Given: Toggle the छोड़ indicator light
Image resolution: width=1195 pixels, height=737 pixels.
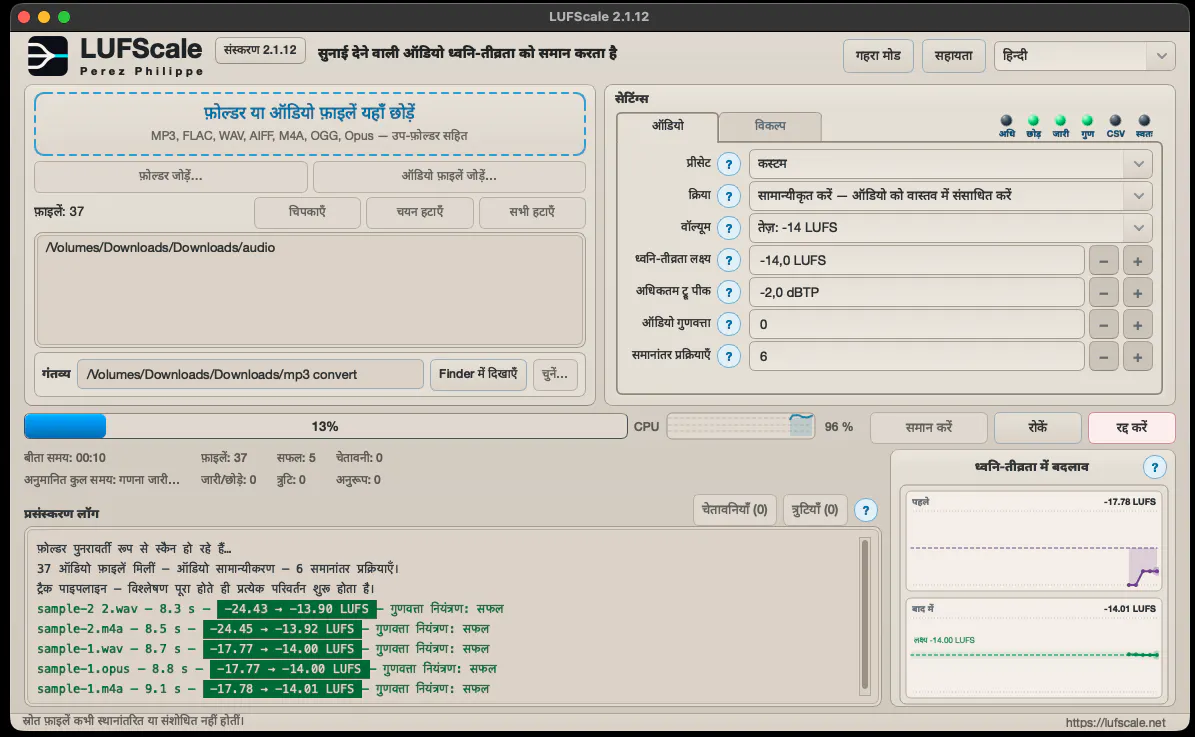Looking at the screenshot, I should [1033, 120].
